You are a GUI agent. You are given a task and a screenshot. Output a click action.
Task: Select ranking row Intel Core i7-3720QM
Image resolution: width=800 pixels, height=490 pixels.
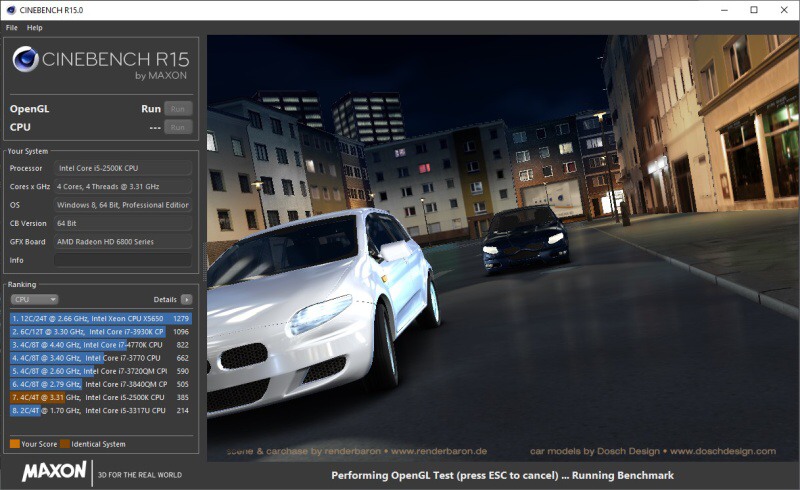click(101, 371)
